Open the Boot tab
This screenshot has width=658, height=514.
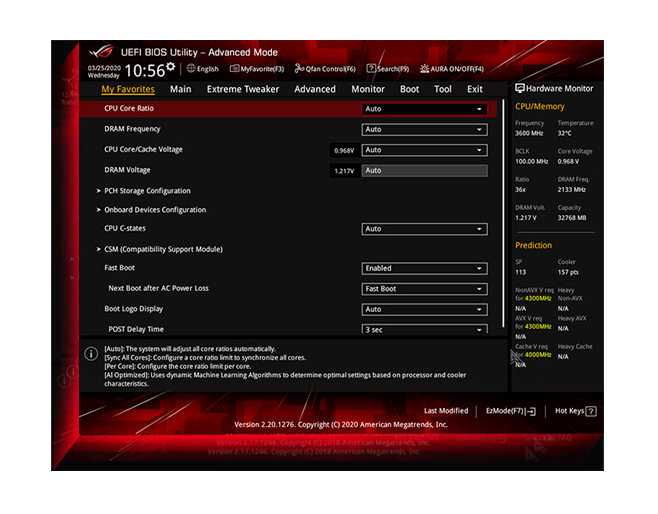coord(410,89)
